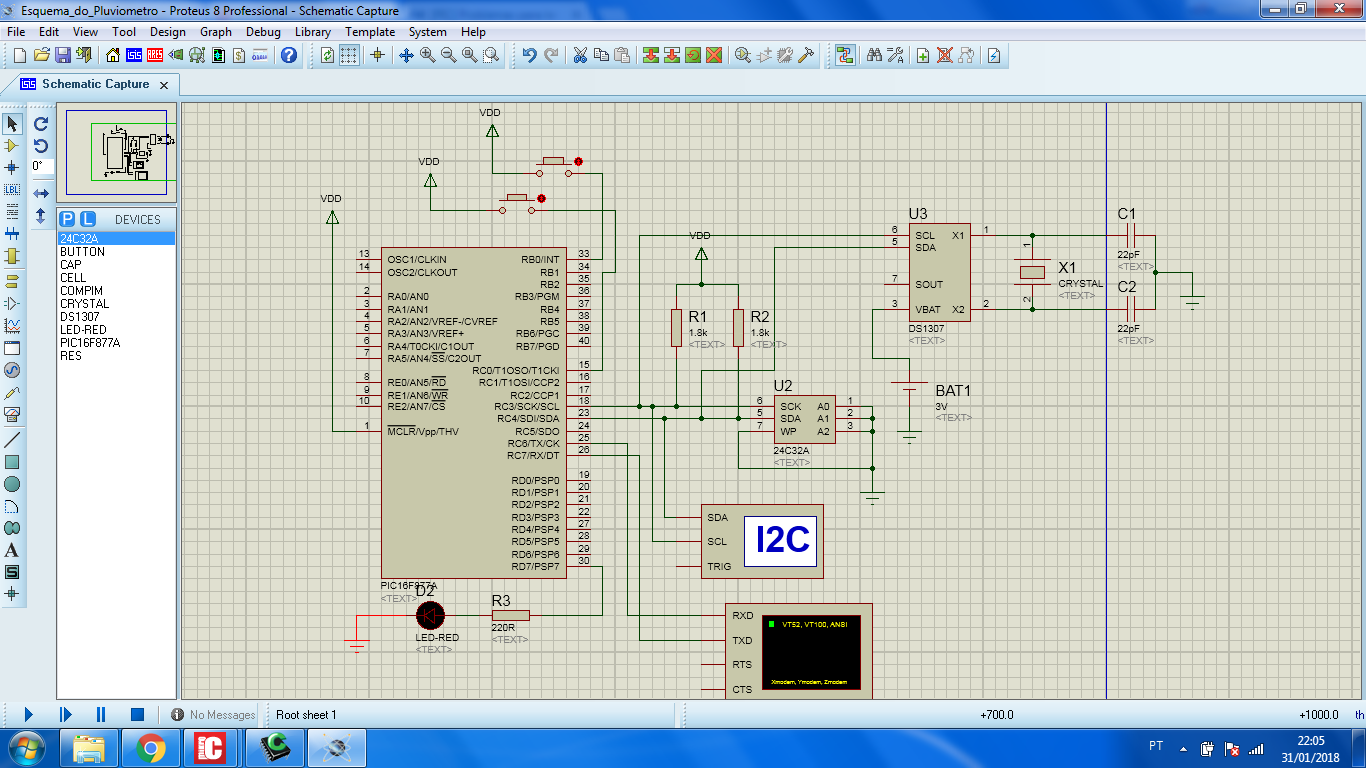The height and width of the screenshot is (768, 1366).
Task: Select the Buses Mode tool
Action: (x=12, y=233)
